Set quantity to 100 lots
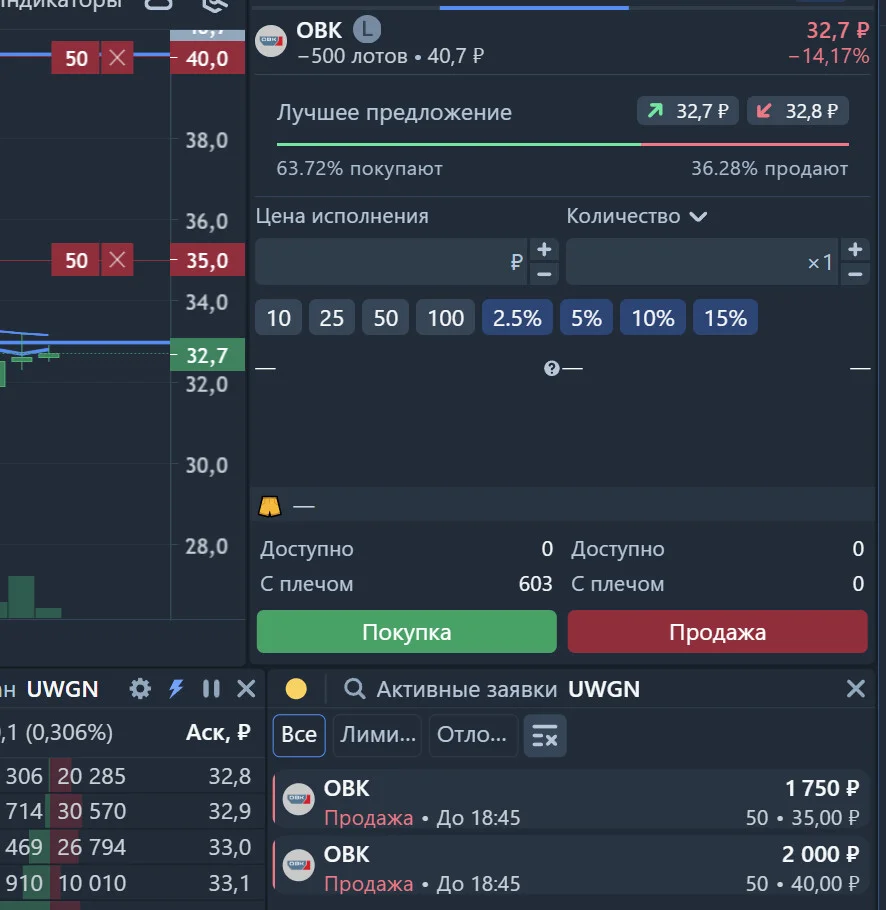Screen dimensions: 886x910 pyautogui.click(x=446, y=317)
